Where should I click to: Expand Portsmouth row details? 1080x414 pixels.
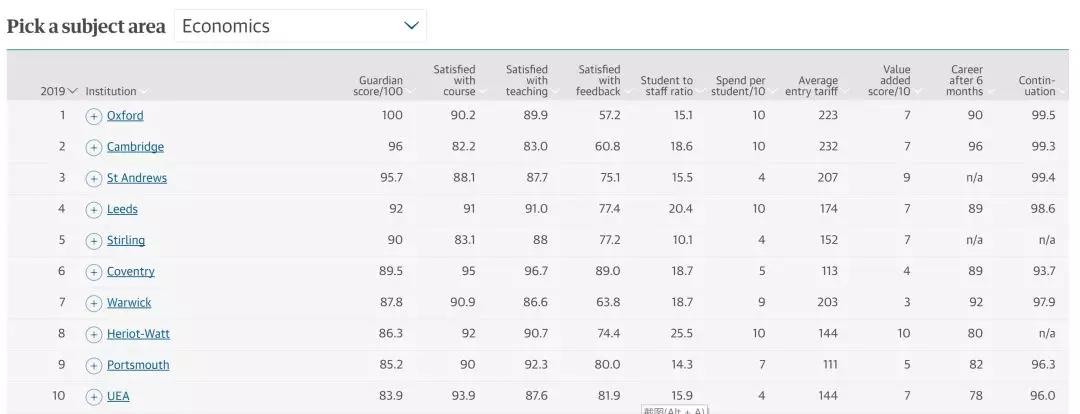(94, 366)
